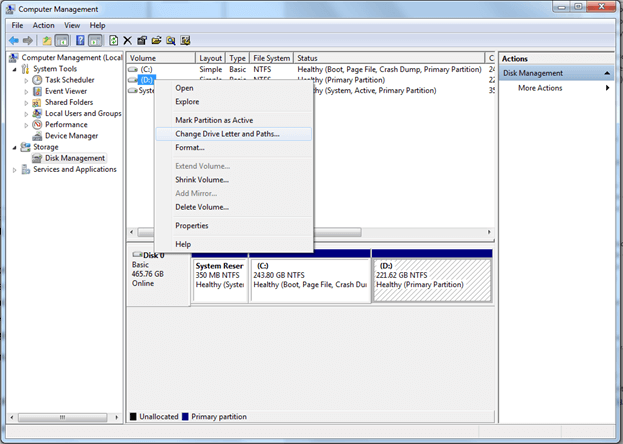Expand the Event Viewer node
The width and height of the screenshot is (623, 444).
click(x=26, y=91)
